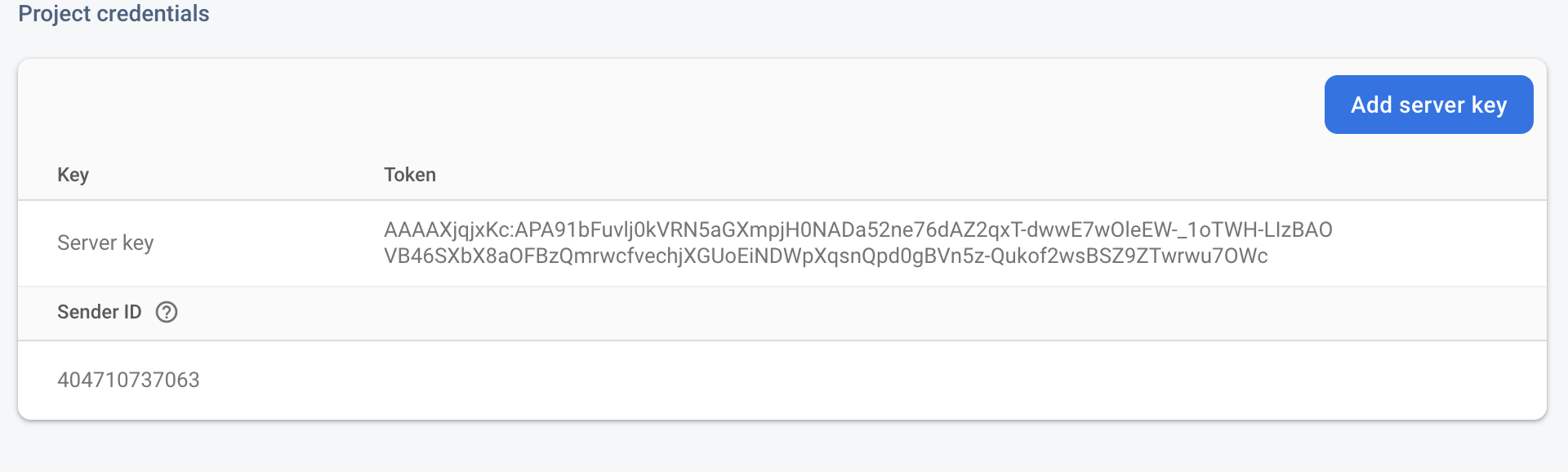Click the Sender ID label text
Viewport: 1568px width, 472px height.
coord(99,312)
